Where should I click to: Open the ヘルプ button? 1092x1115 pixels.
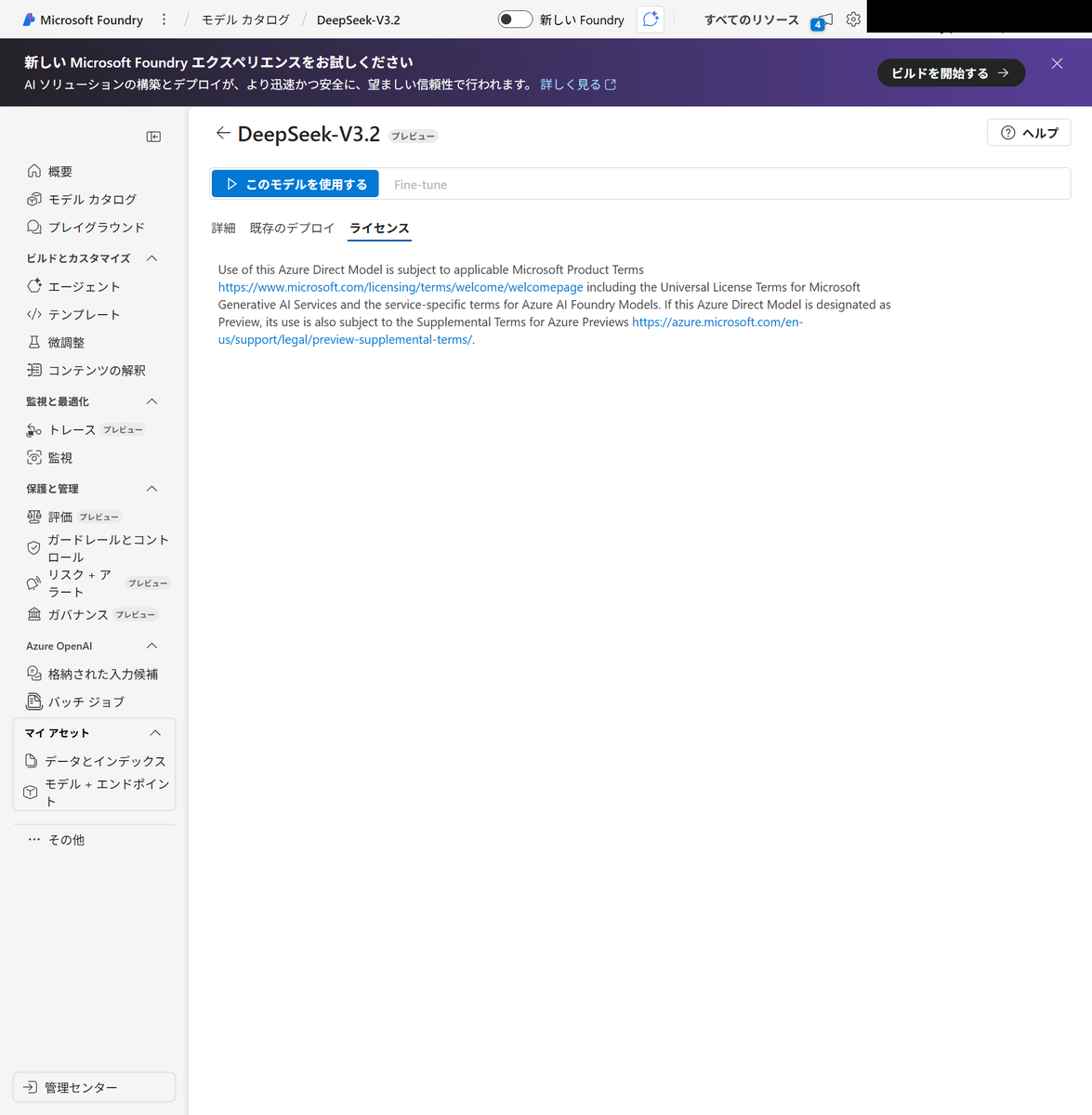[1029, 133]
